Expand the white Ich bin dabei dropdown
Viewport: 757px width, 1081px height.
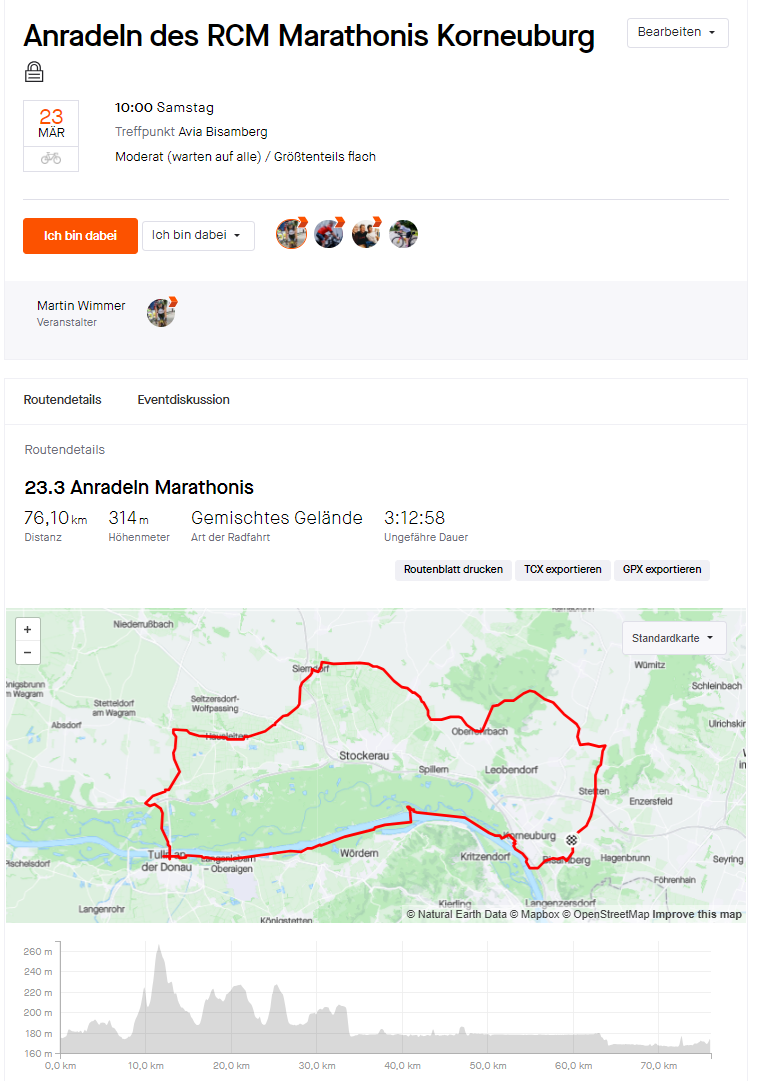pyautogui.click(x=199, y=235)
